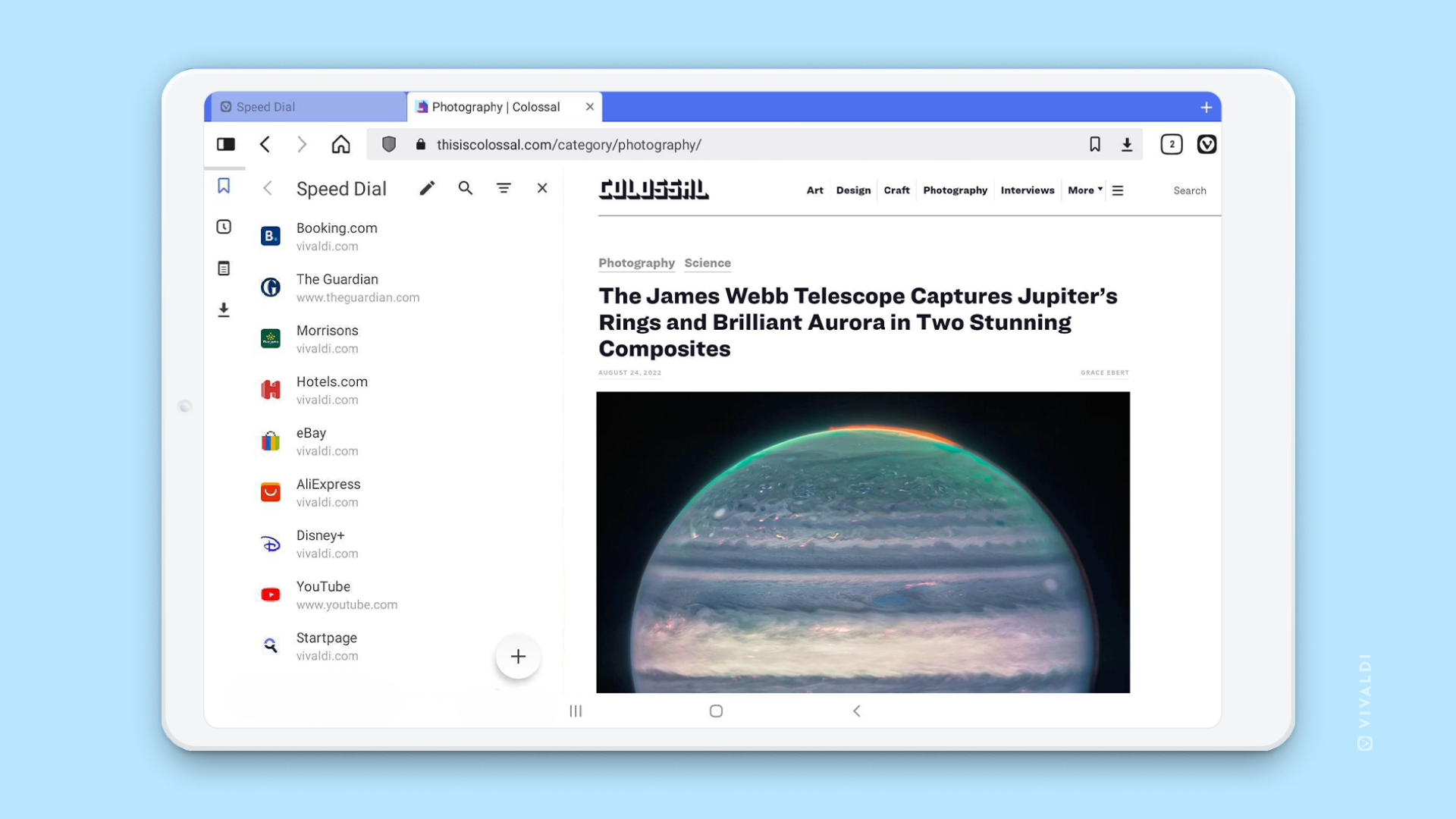Open the Downloads panel icon
Image resolution: width=1456 pixels, height=819 pixels.
pyautogui.click(x=223, y=309)
